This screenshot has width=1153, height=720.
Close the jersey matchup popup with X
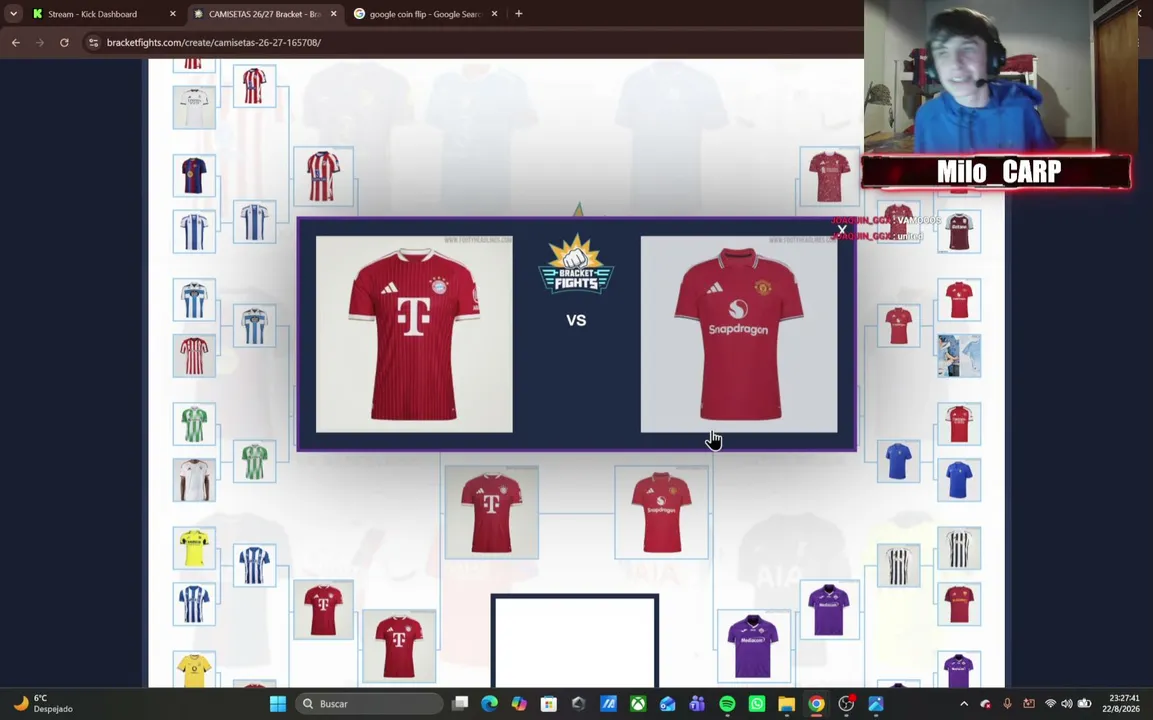click(842, 230)
